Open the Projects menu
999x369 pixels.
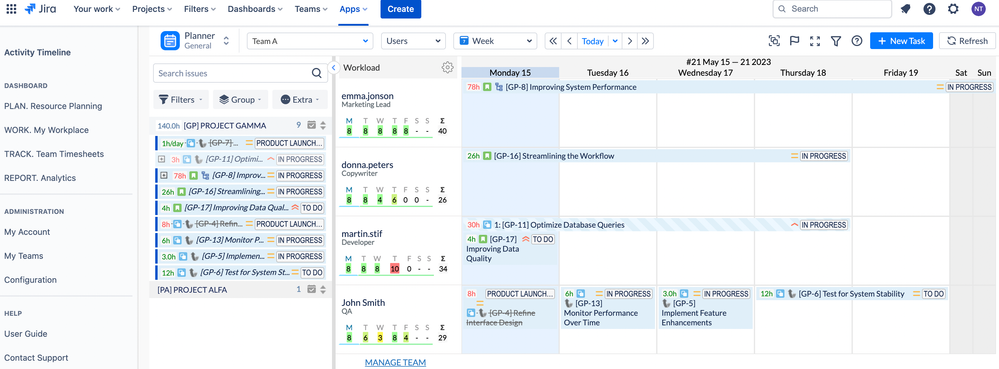(152, 9)
